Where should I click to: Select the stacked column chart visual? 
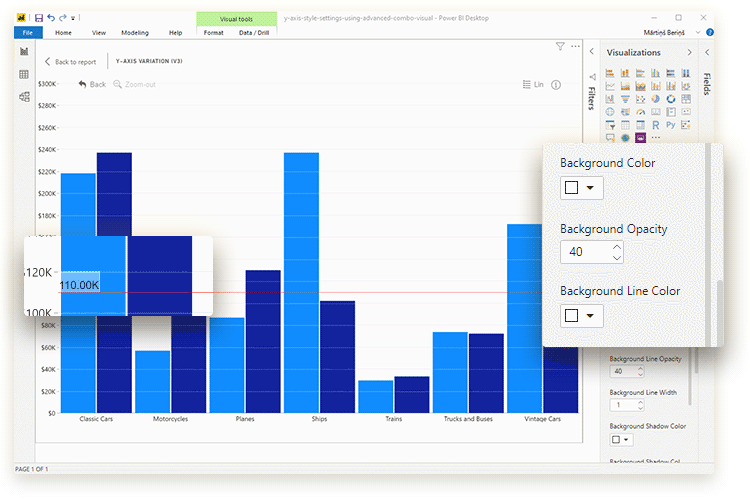pyautogui.click(x=625, y=73)
